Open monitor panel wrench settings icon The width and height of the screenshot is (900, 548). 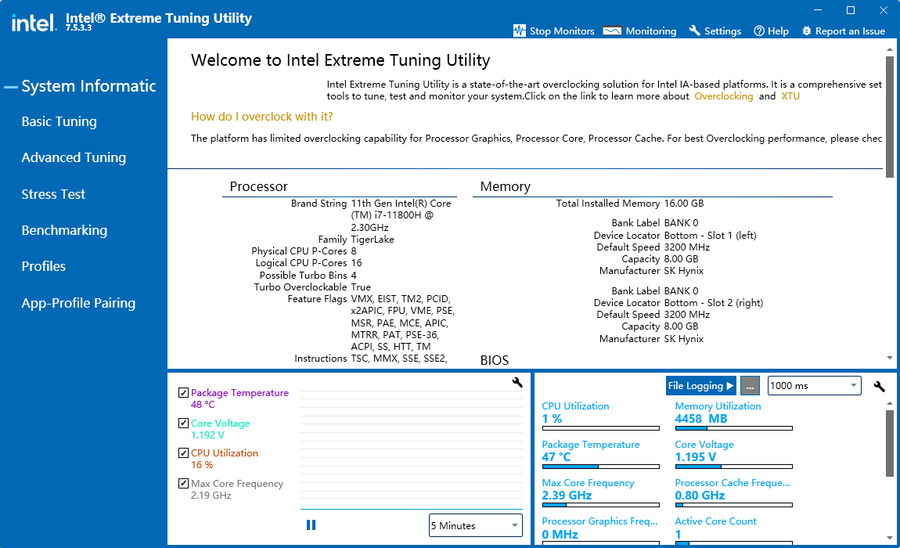point(879,386)
